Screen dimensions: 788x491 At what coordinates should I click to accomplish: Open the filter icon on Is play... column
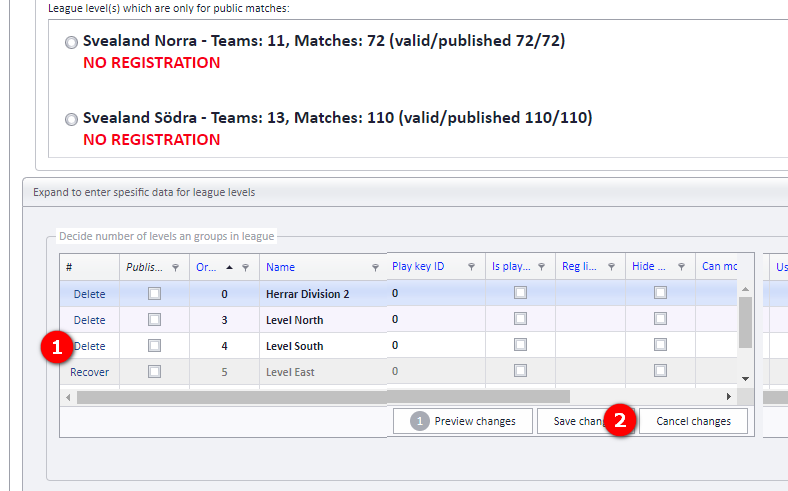[x=541, y=266]
